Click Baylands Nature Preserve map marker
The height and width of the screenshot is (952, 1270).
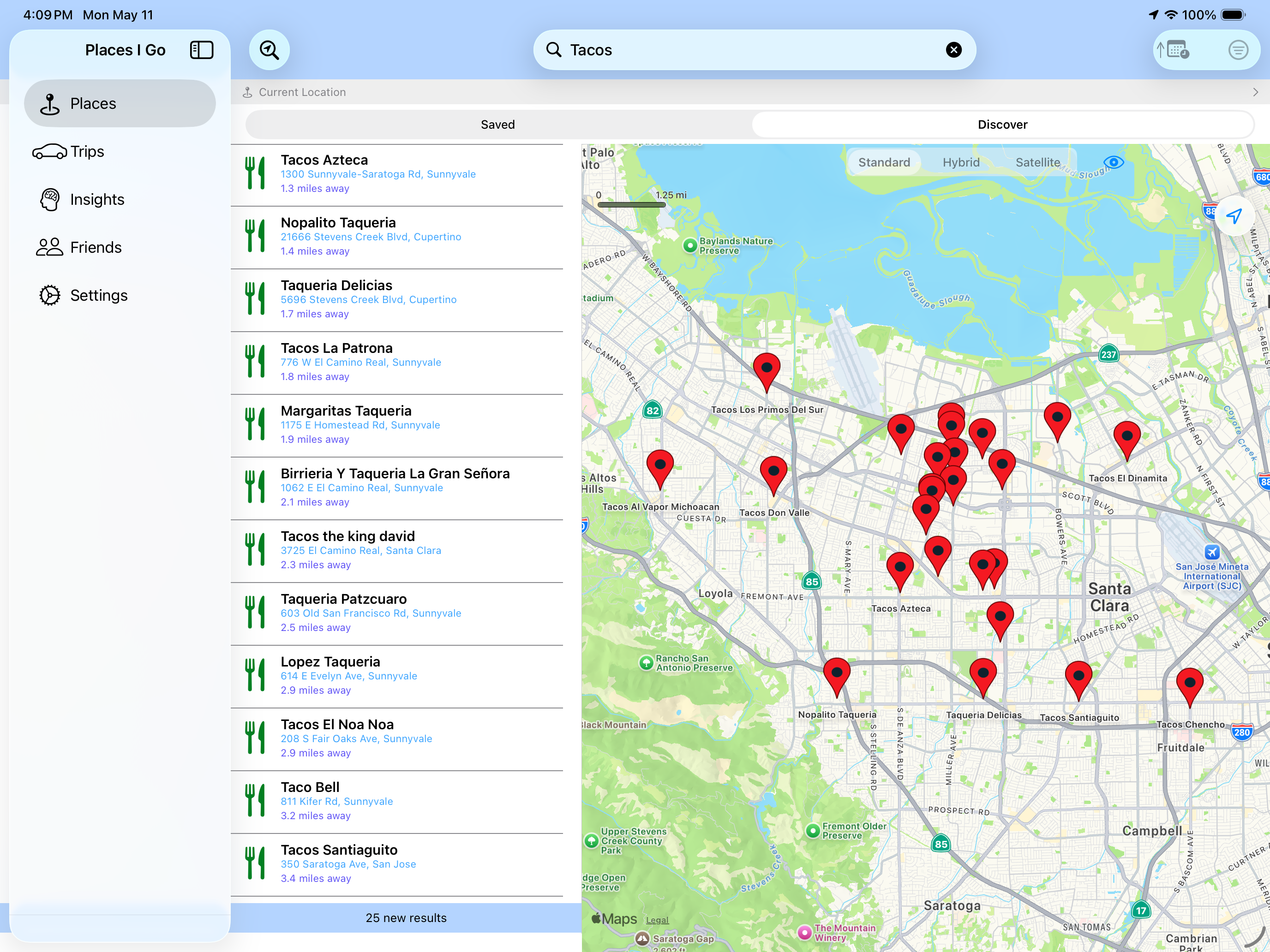pyautogui.click(x=689, y=245)
